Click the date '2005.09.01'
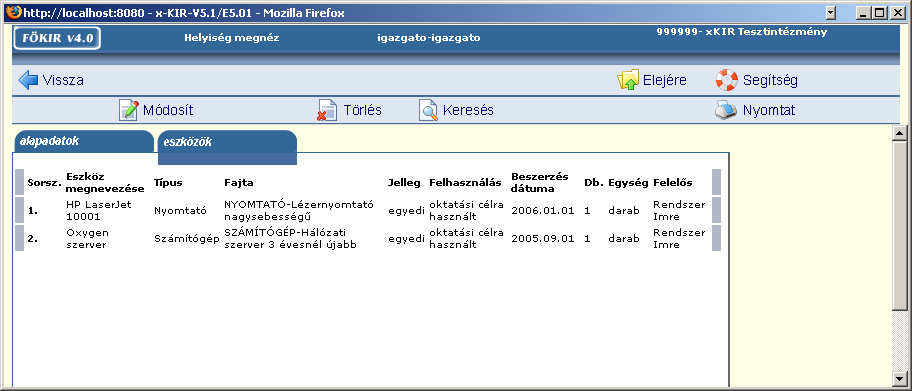This screenshot has height=391, width=912. tap(543, 239)
